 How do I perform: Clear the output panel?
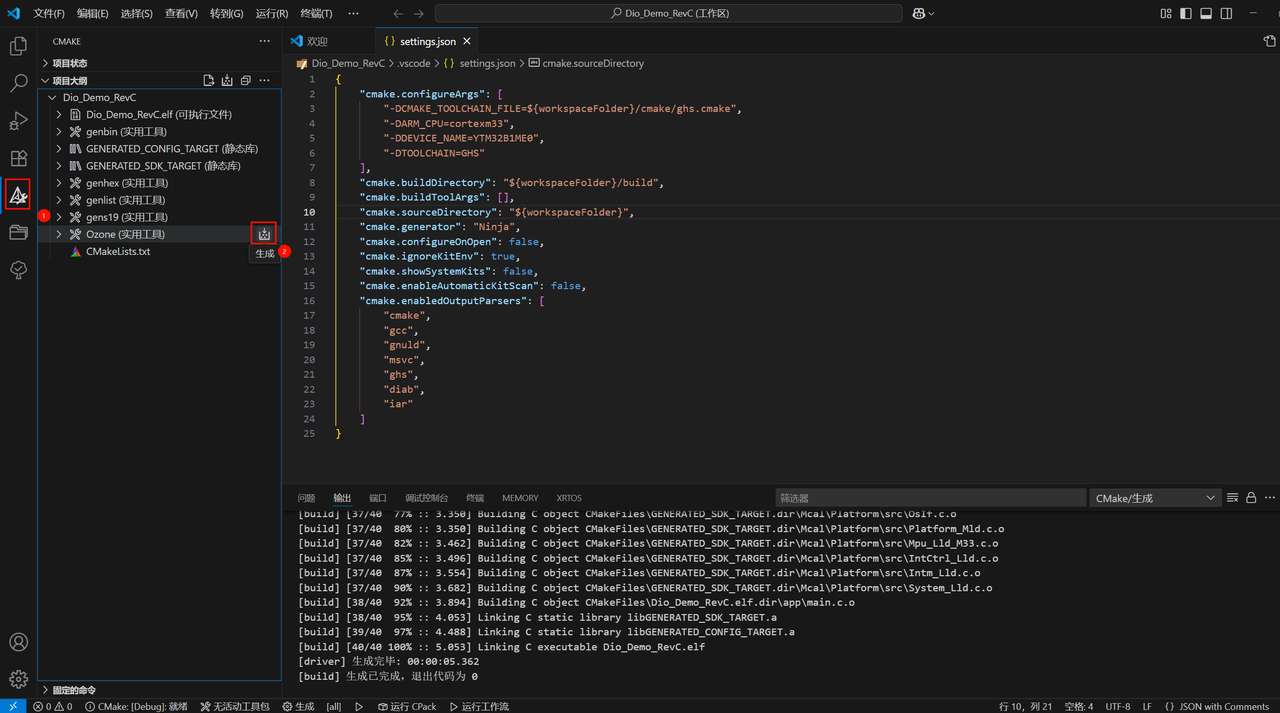tap(1233, 497)
